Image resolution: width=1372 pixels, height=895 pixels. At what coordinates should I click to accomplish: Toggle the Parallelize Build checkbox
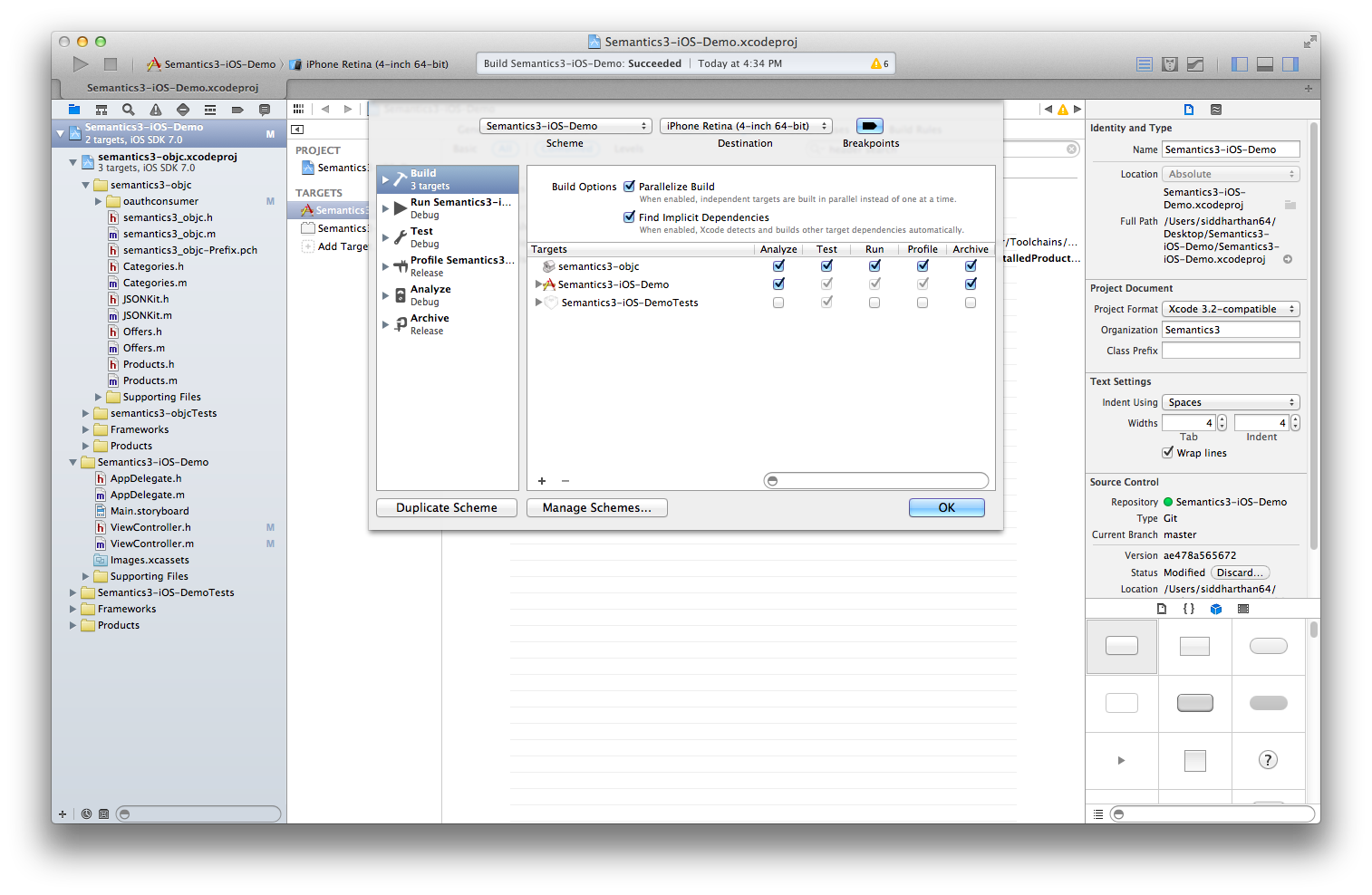(629, 186)
